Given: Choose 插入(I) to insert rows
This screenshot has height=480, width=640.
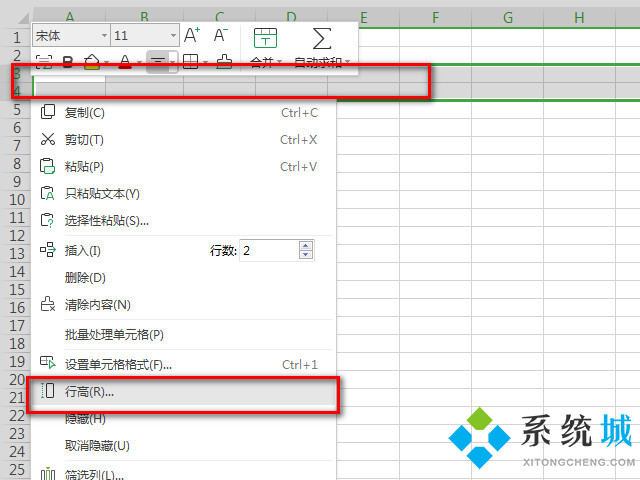Looking at the screenshot, I should (x=83, y=251).
